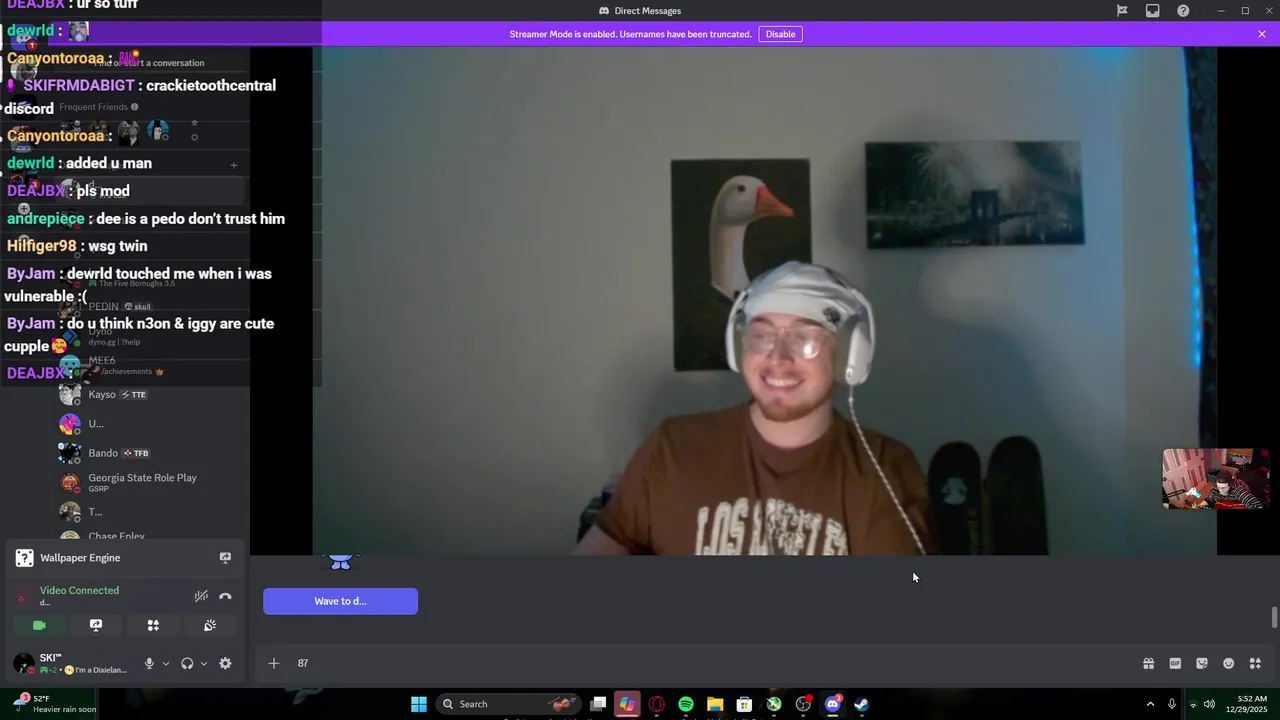1280x720 pixels.
Task: Expand microphone input options arrow
Action: [166, 663]
